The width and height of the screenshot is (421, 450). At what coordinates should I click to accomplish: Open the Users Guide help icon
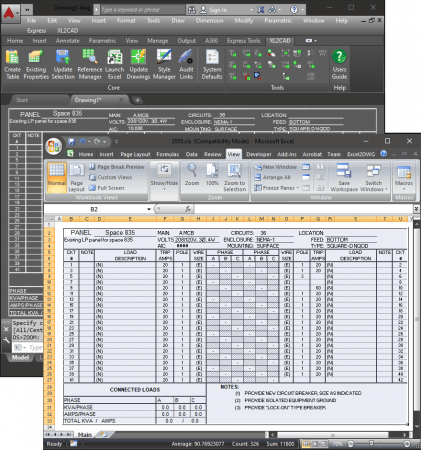click(x=339, y=64)
